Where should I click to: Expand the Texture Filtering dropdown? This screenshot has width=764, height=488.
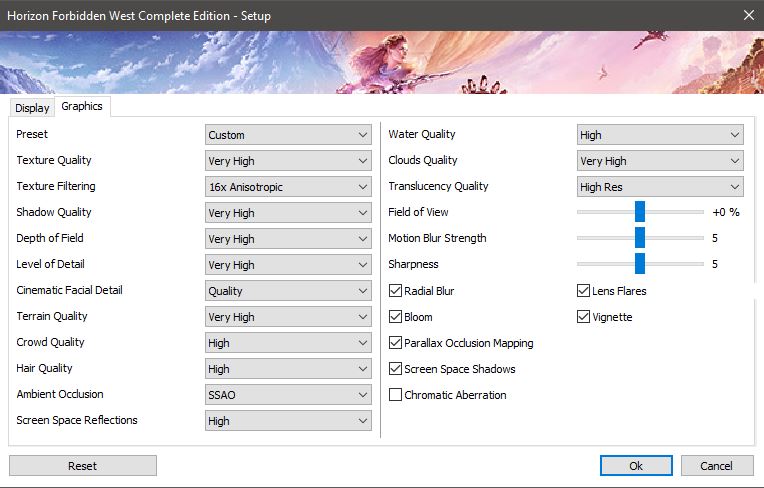coord(288,187)
